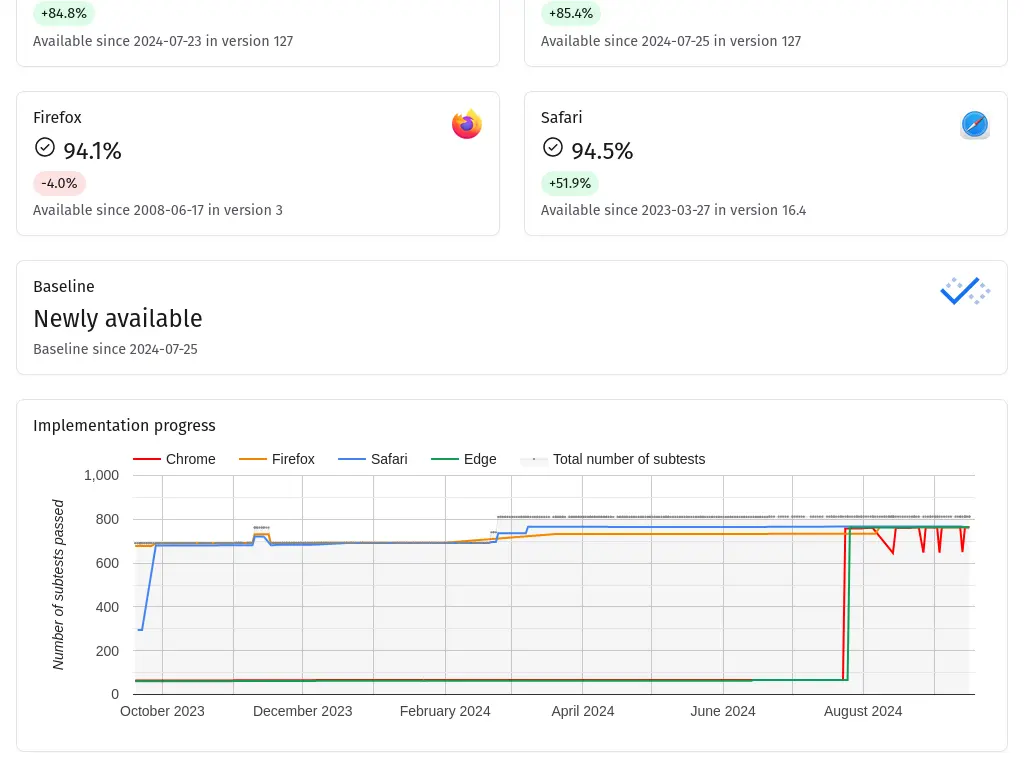This screenshot has width=1024, height=768.
Task: Click the Implementation progress chart heading
Action: (x=124, y=425)
